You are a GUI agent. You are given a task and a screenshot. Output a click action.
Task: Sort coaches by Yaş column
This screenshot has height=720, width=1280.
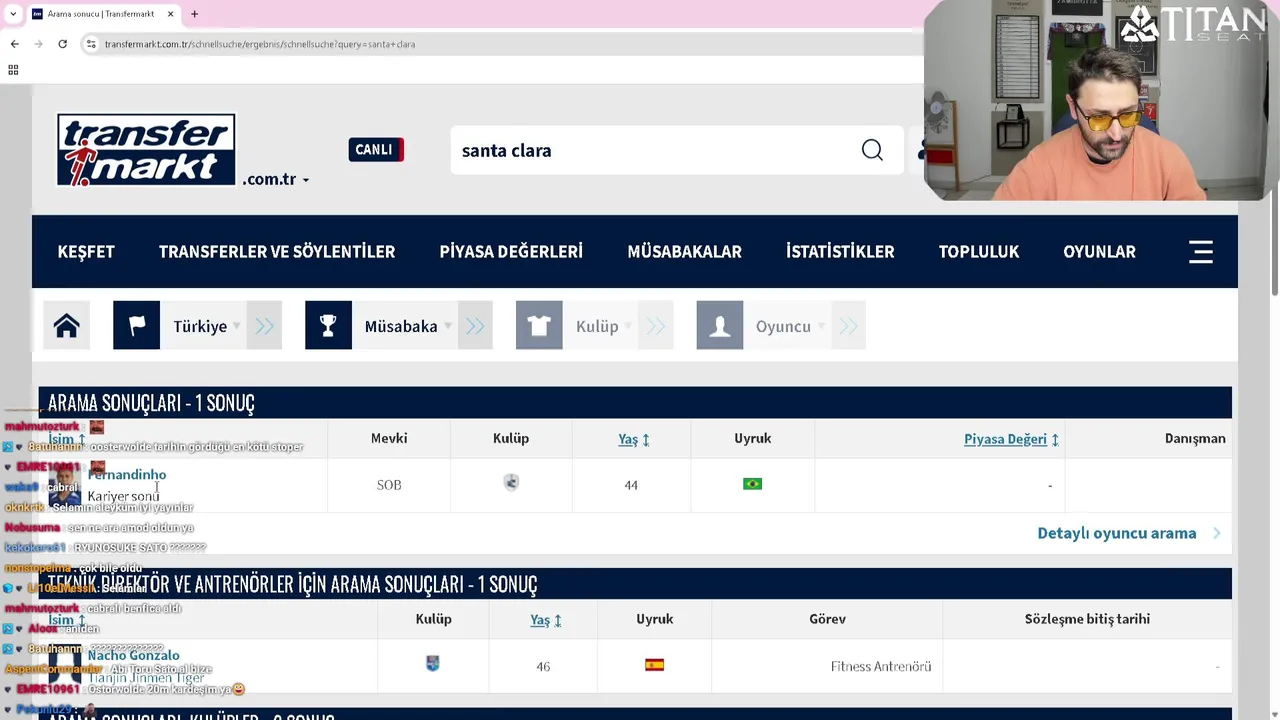(x=546, y=620)
